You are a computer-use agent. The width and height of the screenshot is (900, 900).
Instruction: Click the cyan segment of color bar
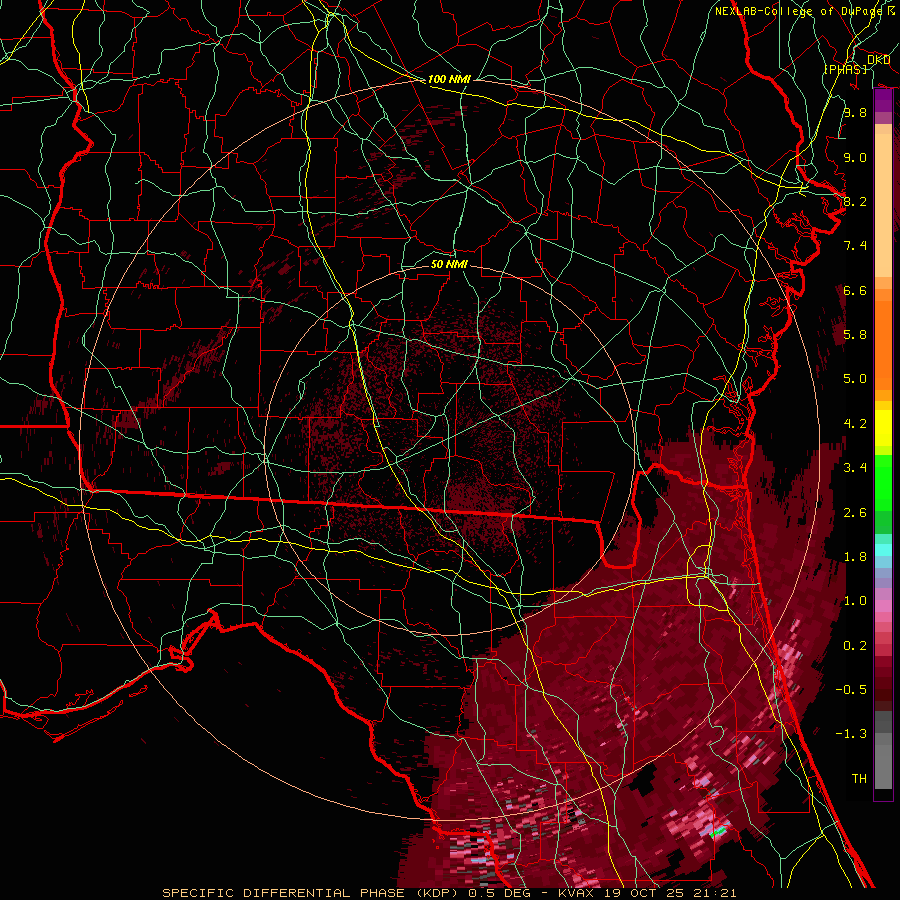tap(883, 550)
